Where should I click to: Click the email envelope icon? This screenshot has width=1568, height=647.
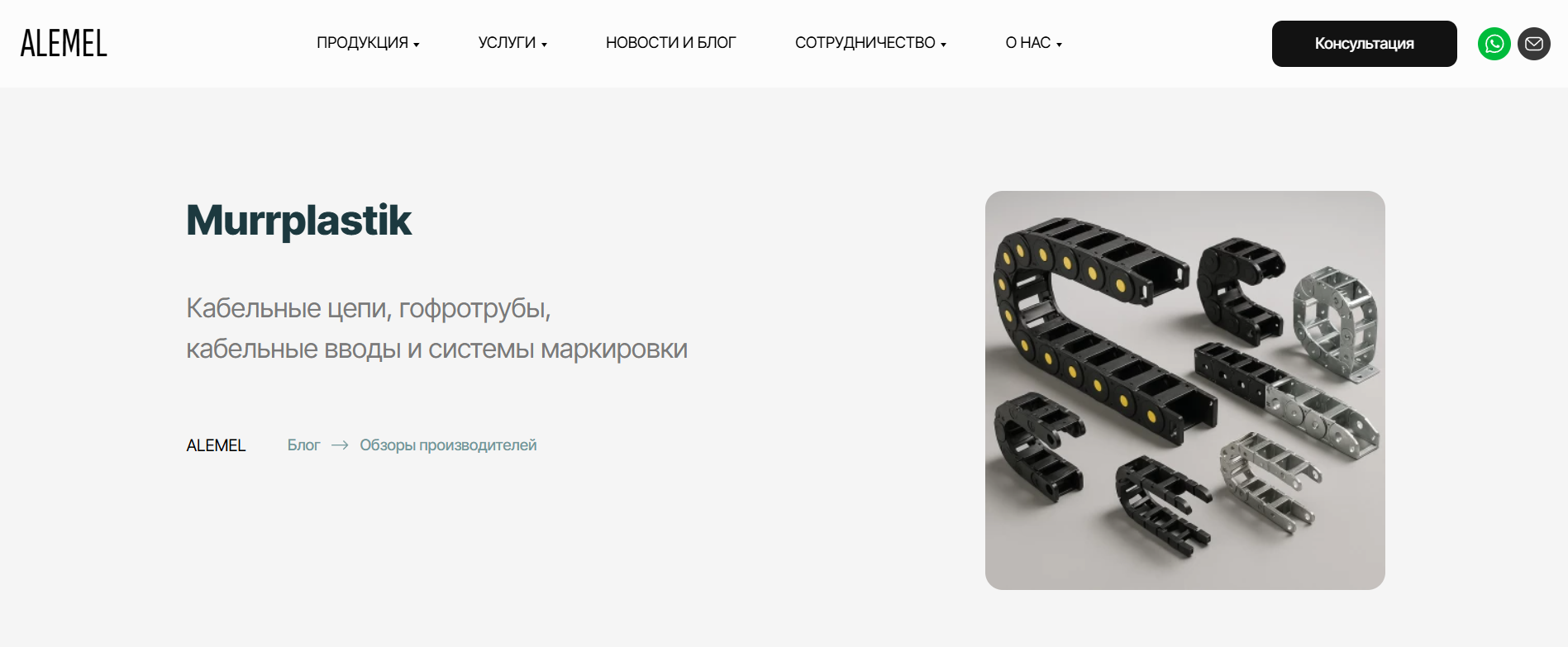tap(1533, 44)
